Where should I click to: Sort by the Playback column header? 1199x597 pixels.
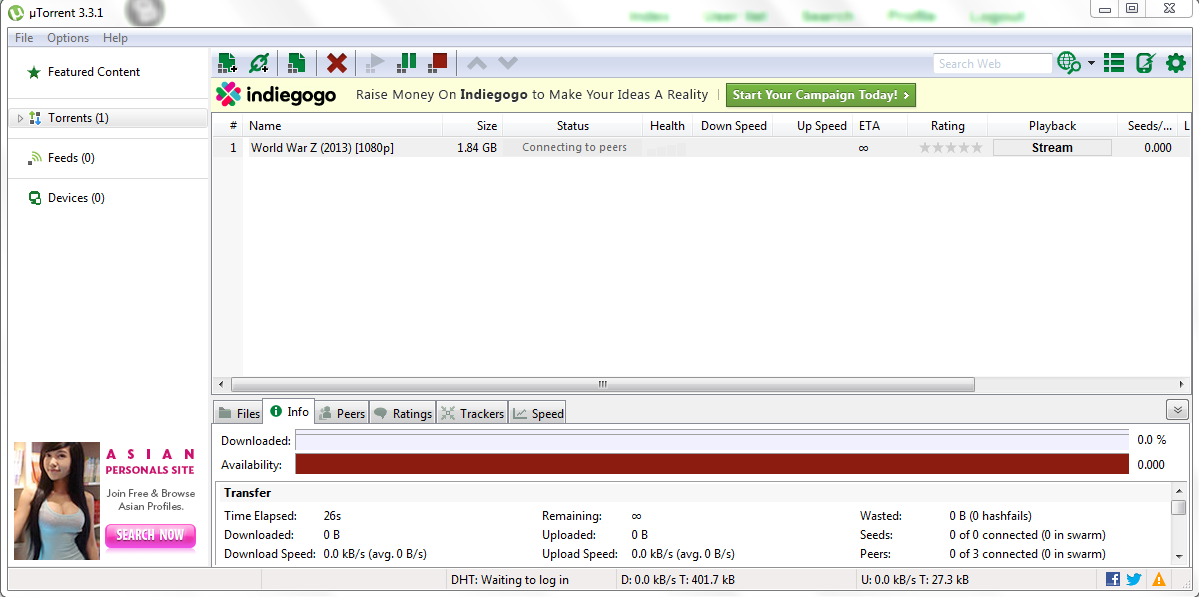[1052, 126]
